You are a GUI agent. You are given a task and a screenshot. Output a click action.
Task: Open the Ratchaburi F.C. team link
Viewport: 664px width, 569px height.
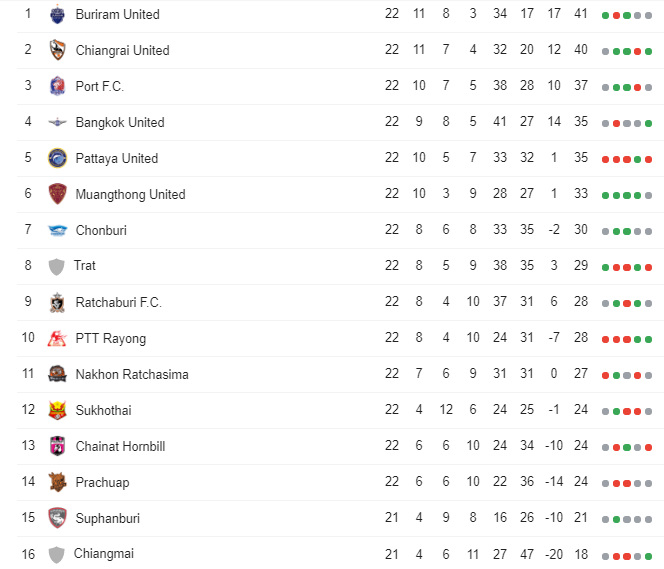[119, 302]
